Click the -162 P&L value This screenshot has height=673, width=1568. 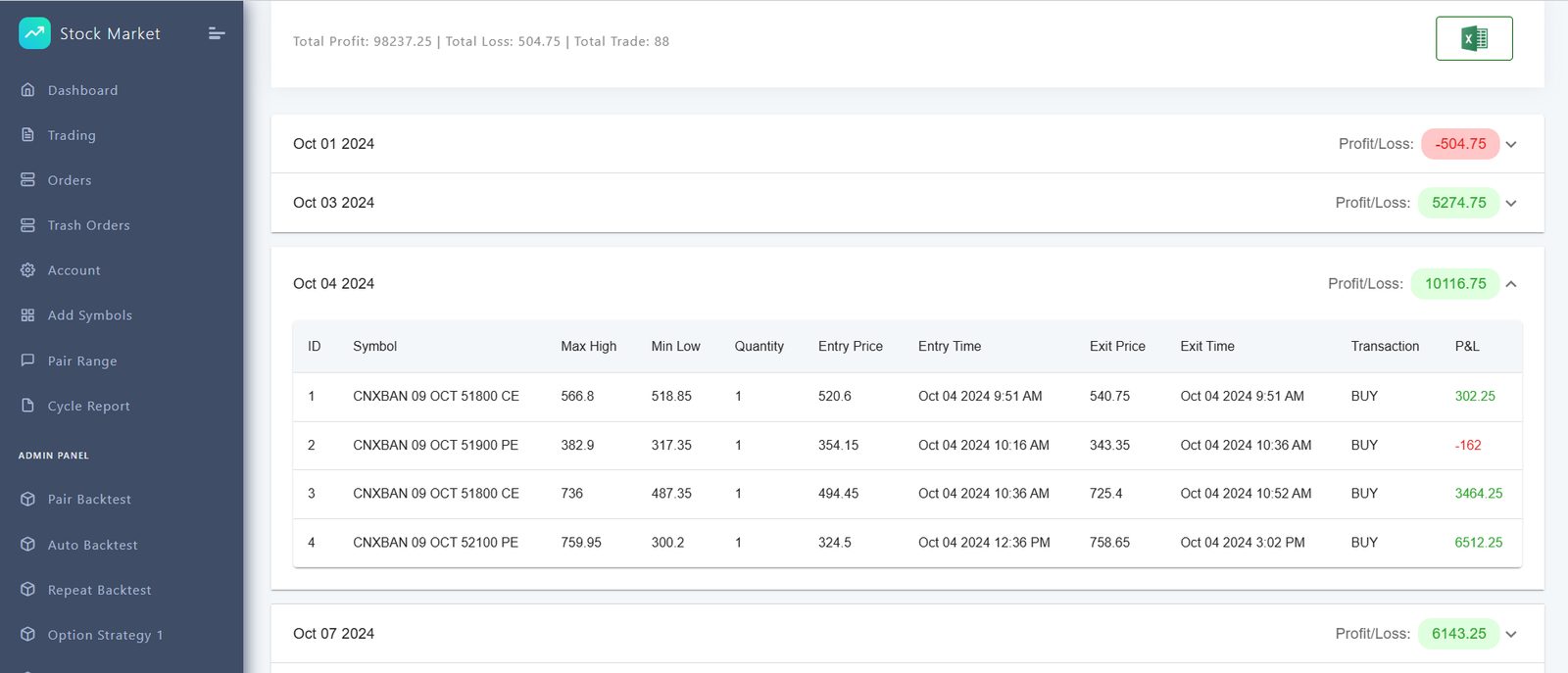click(1468, 446)
